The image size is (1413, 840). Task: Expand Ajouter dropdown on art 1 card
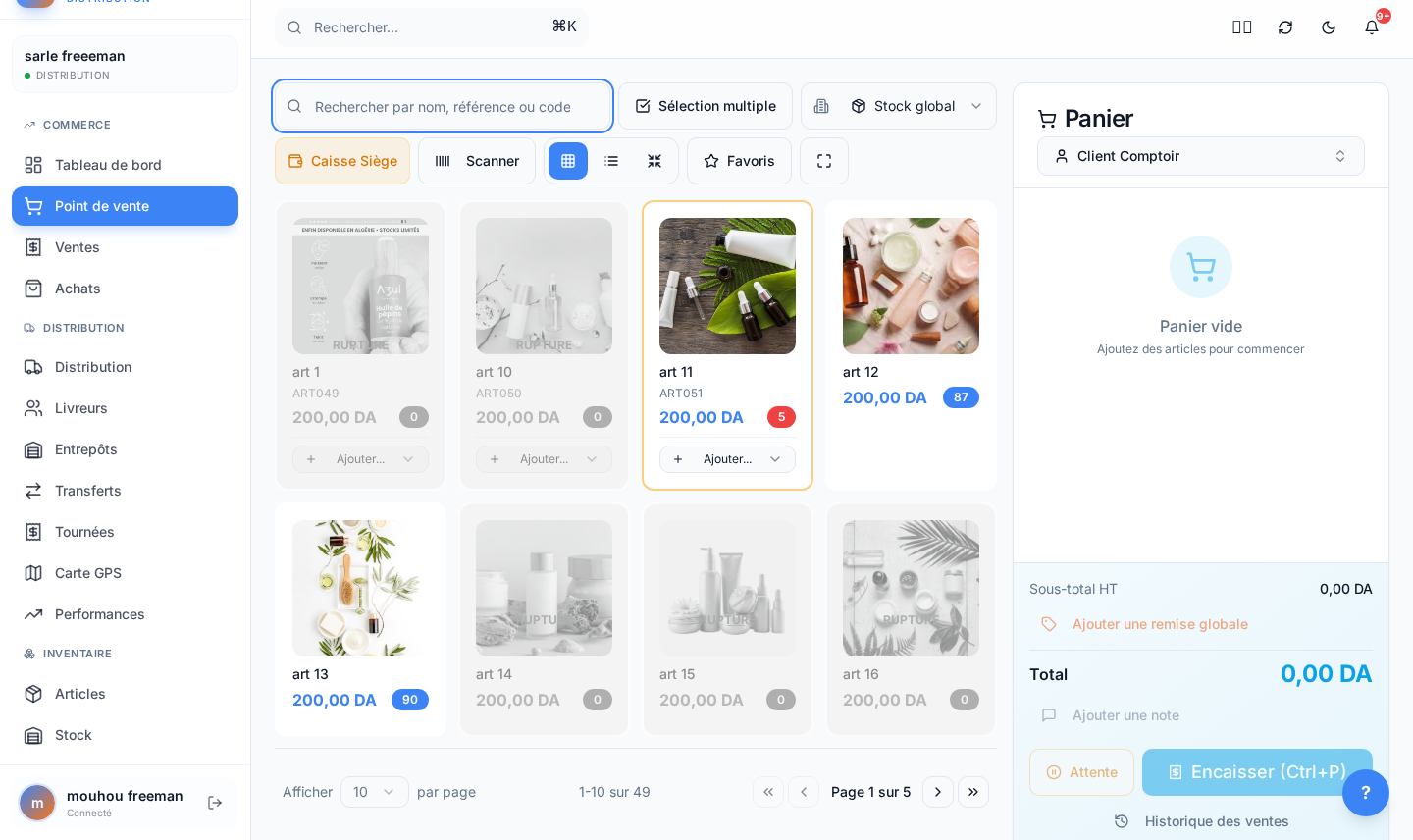pos(360,459)
